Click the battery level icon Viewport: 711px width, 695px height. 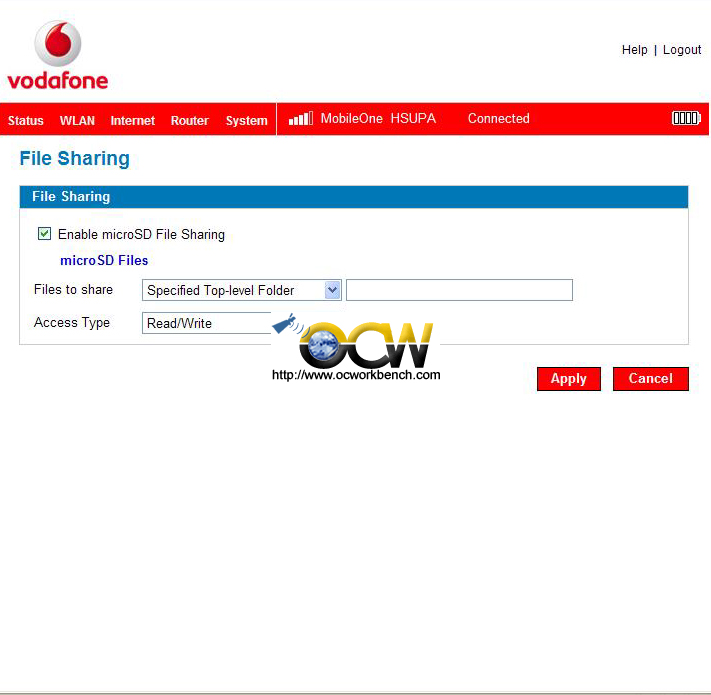click(x=686, y=118)
